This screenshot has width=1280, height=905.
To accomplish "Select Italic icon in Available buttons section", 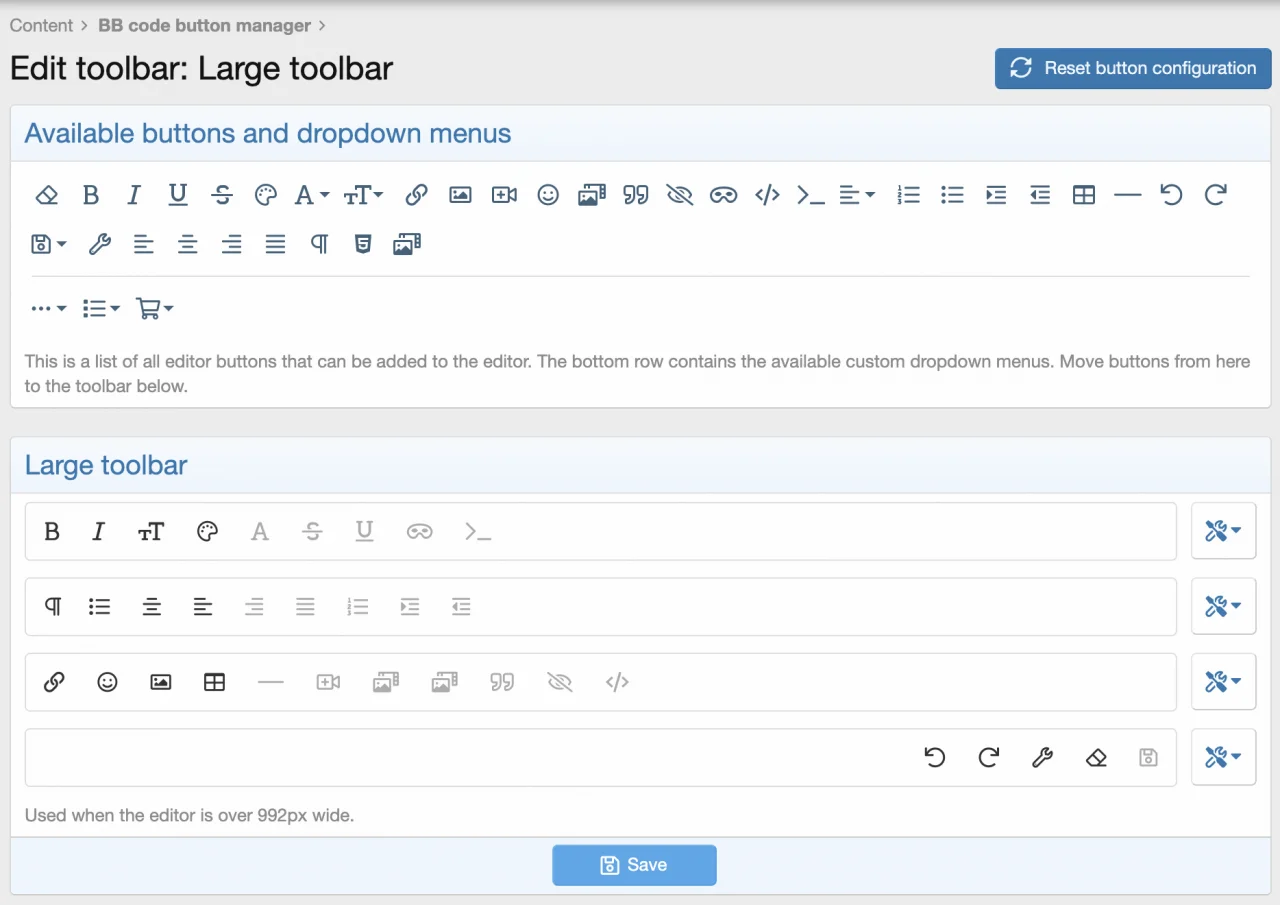I will point(134,196).
